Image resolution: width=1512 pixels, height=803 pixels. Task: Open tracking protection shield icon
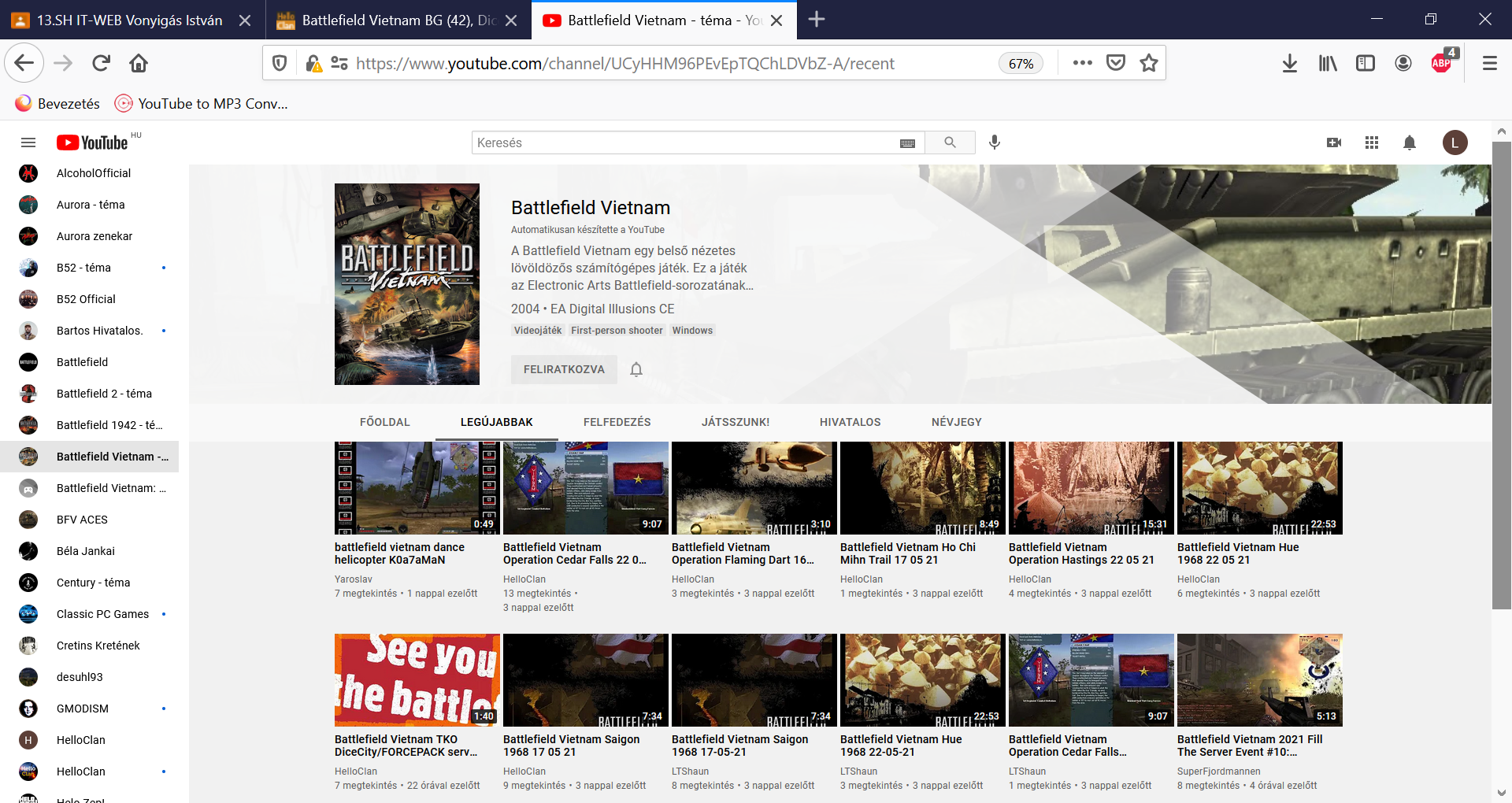point(280,63)
